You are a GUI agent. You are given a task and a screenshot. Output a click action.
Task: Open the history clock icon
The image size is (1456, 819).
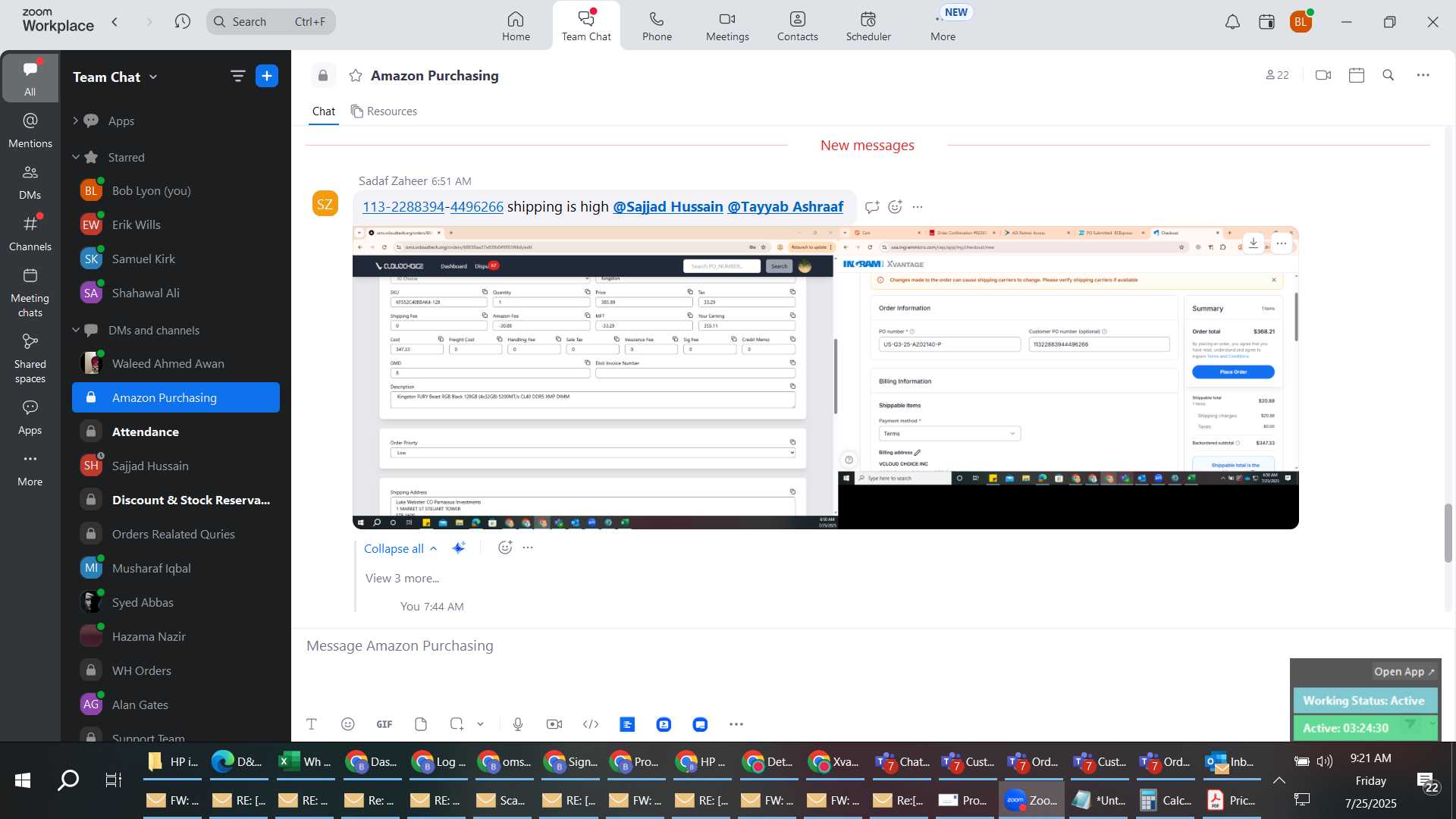click(x=183, y=22)
